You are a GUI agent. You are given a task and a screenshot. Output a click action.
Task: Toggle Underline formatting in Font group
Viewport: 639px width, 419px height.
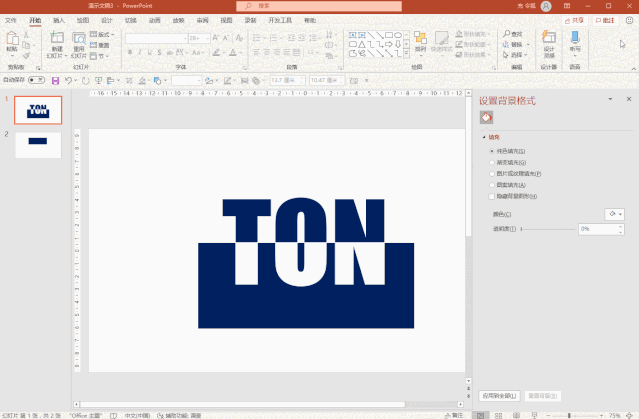pos(150,52)
